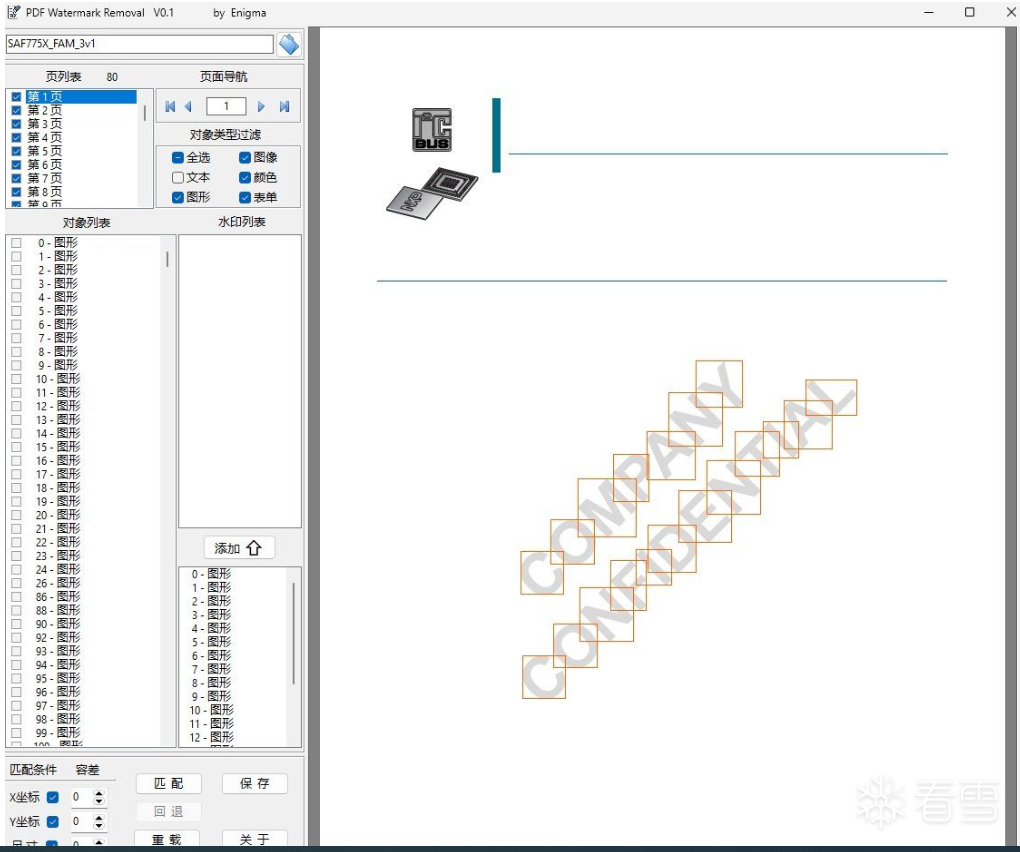This screenshot has width=1020, height=852.
Task: Go to the next page
Action: pyautogui.click(x=261, y=107)
